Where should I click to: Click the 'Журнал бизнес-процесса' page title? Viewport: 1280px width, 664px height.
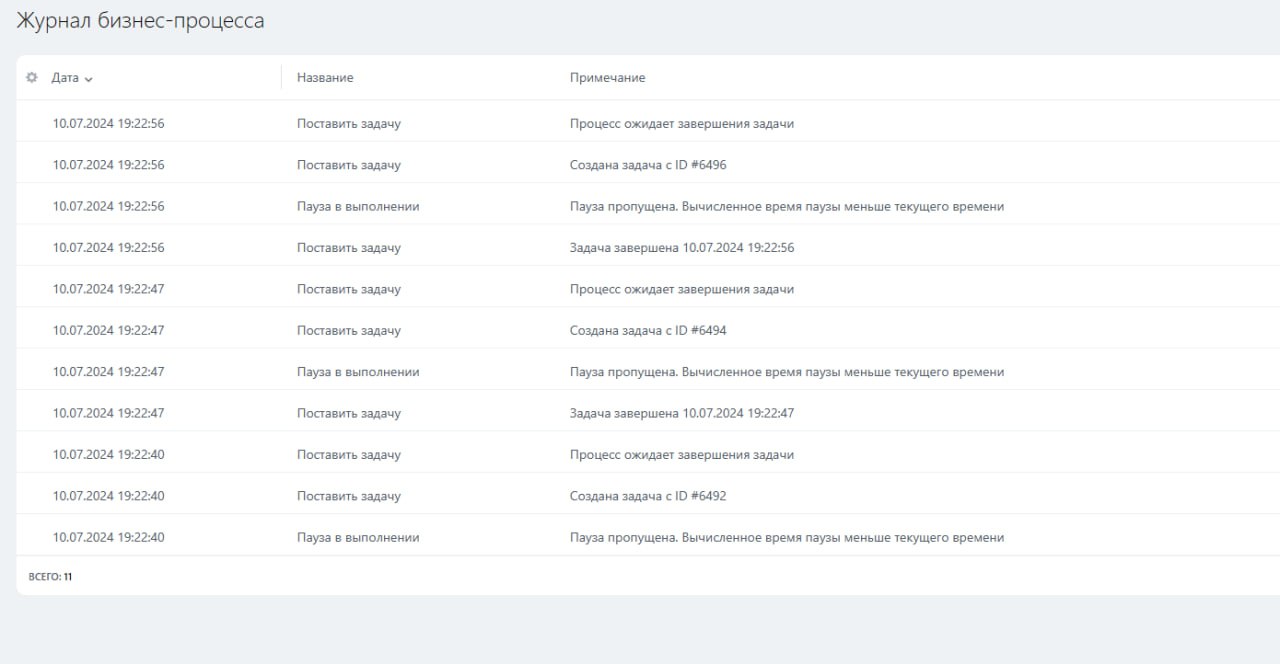140,20
